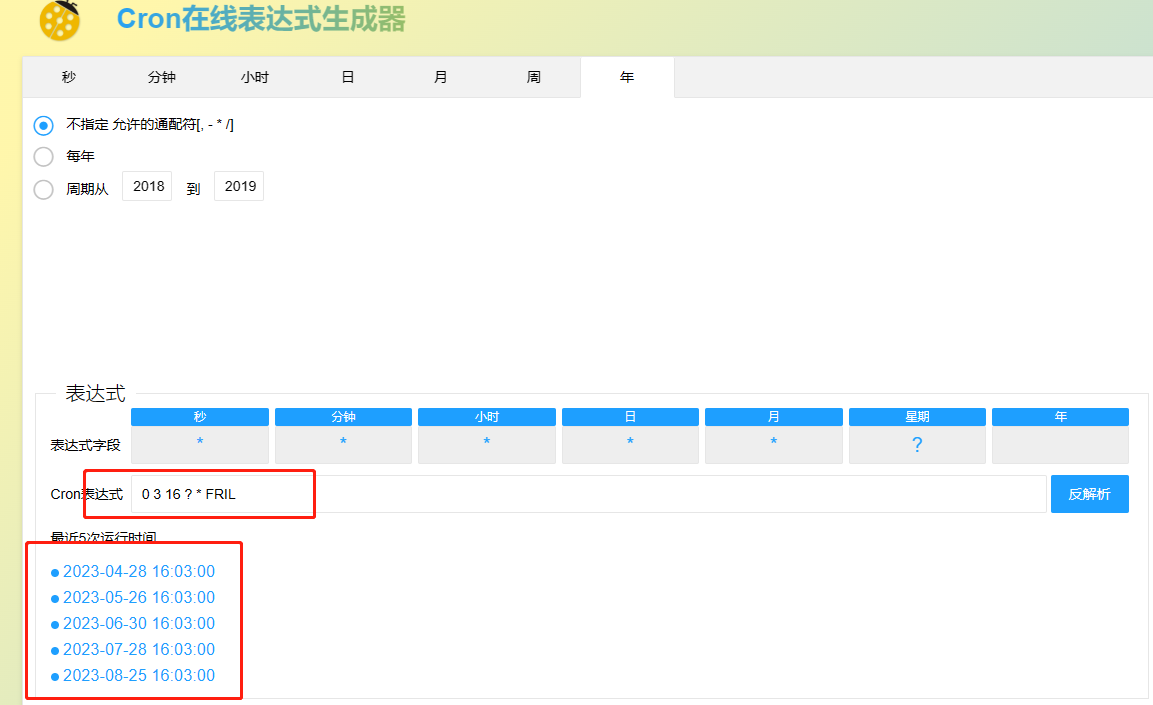Click the 2019 end year field

click(x=238, y=186)
